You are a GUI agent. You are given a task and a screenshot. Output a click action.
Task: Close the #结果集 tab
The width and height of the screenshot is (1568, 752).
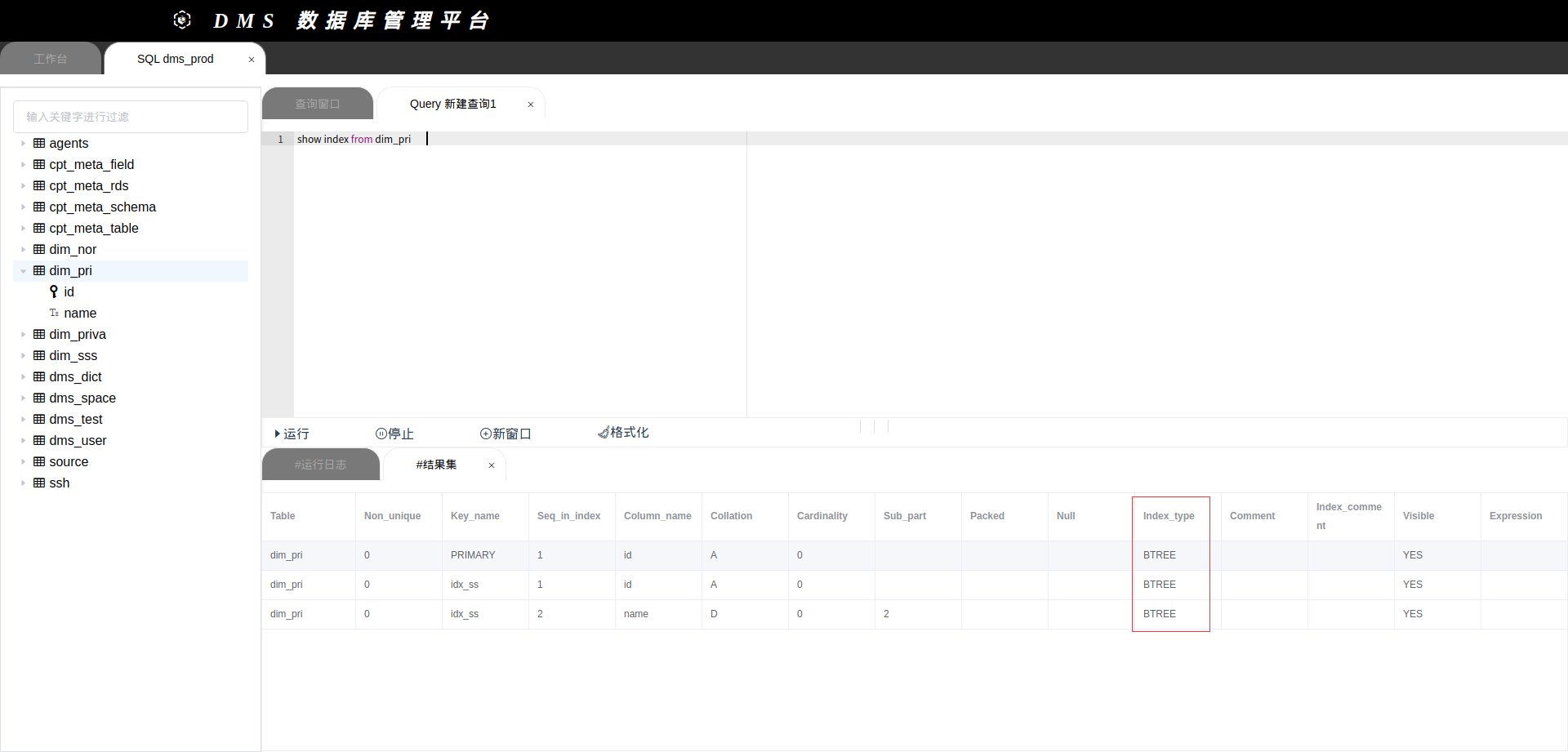click(492, 465)
